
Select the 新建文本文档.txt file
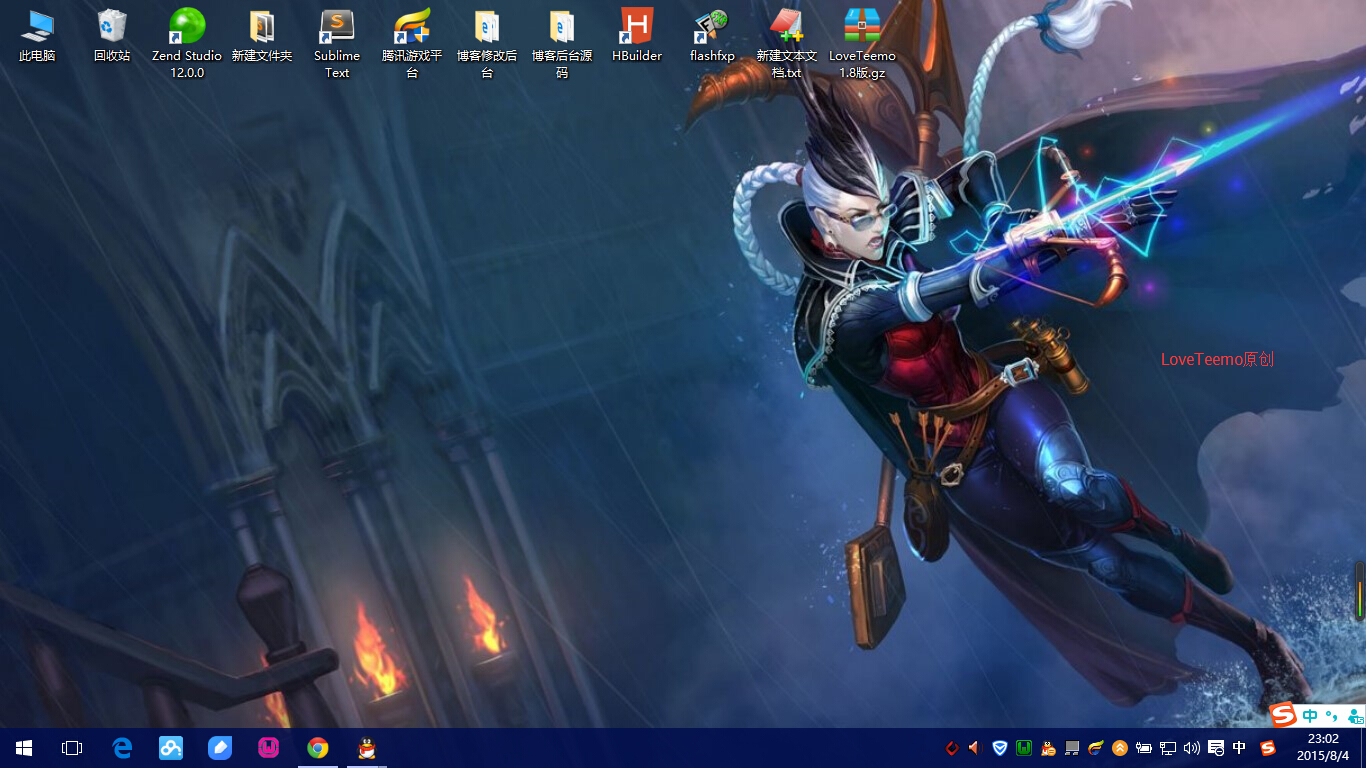click(x=787, y=27)
